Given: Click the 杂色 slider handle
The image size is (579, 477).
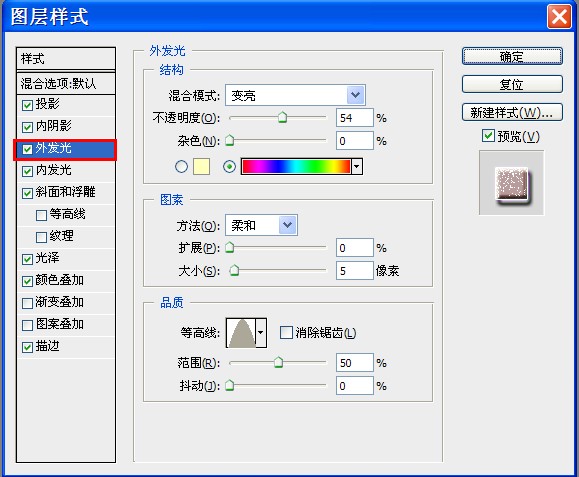Looking at the screenshot, I should point(230,140).
